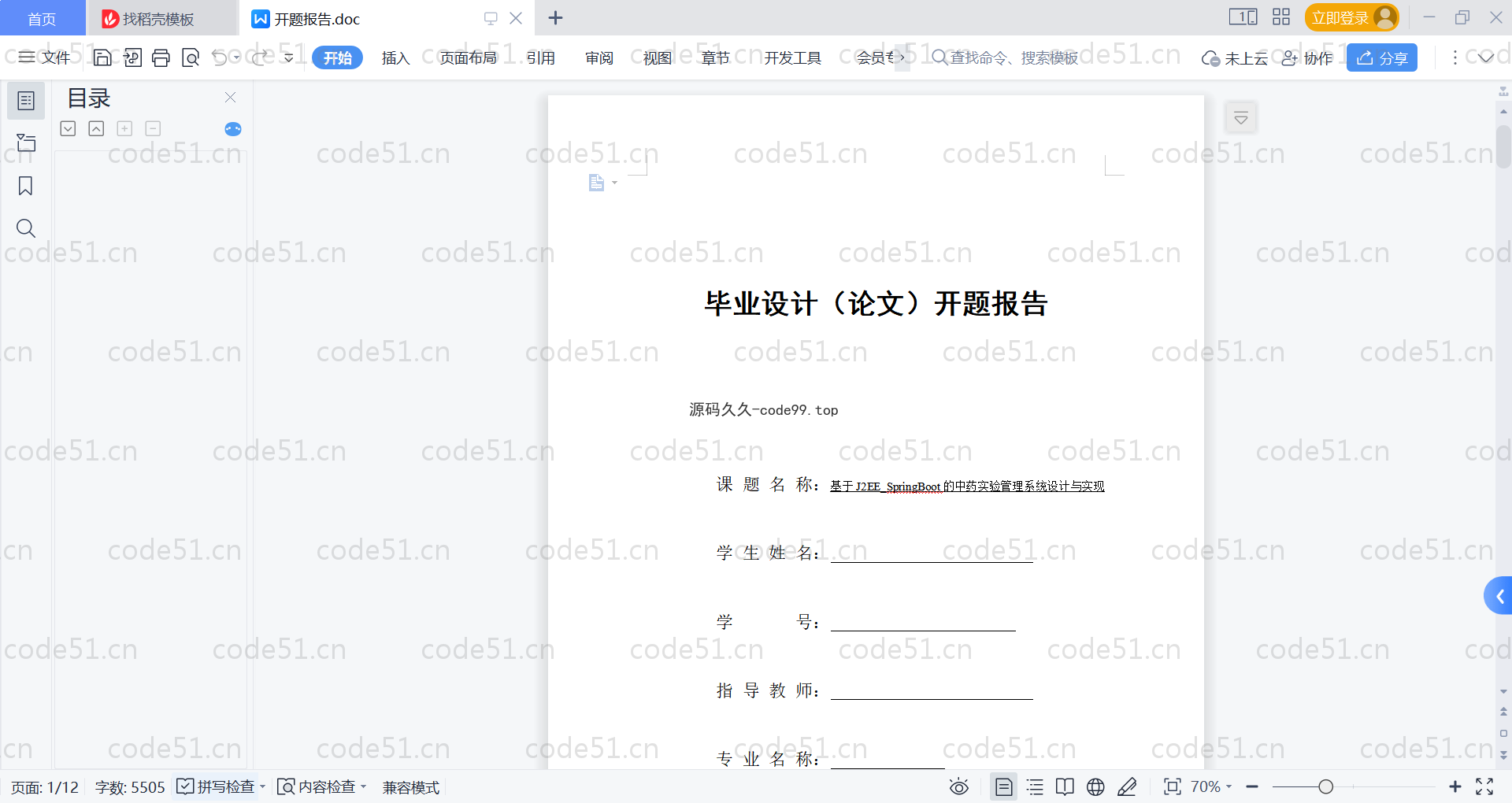Toggle eye protection mode icon
Image resolution: width=1512 pixels, height=803 pixels.
tap(958, 786)
